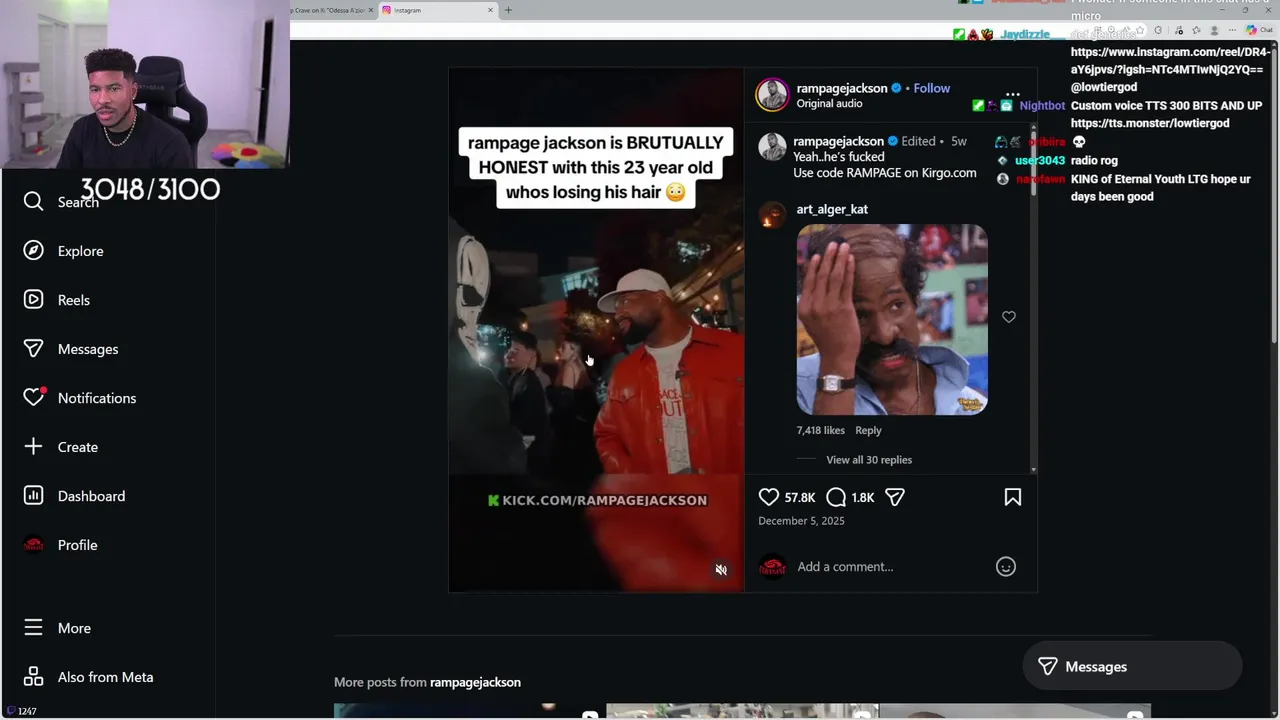
Task: Like the post with heart icon
Action: [x=768, y=497]
